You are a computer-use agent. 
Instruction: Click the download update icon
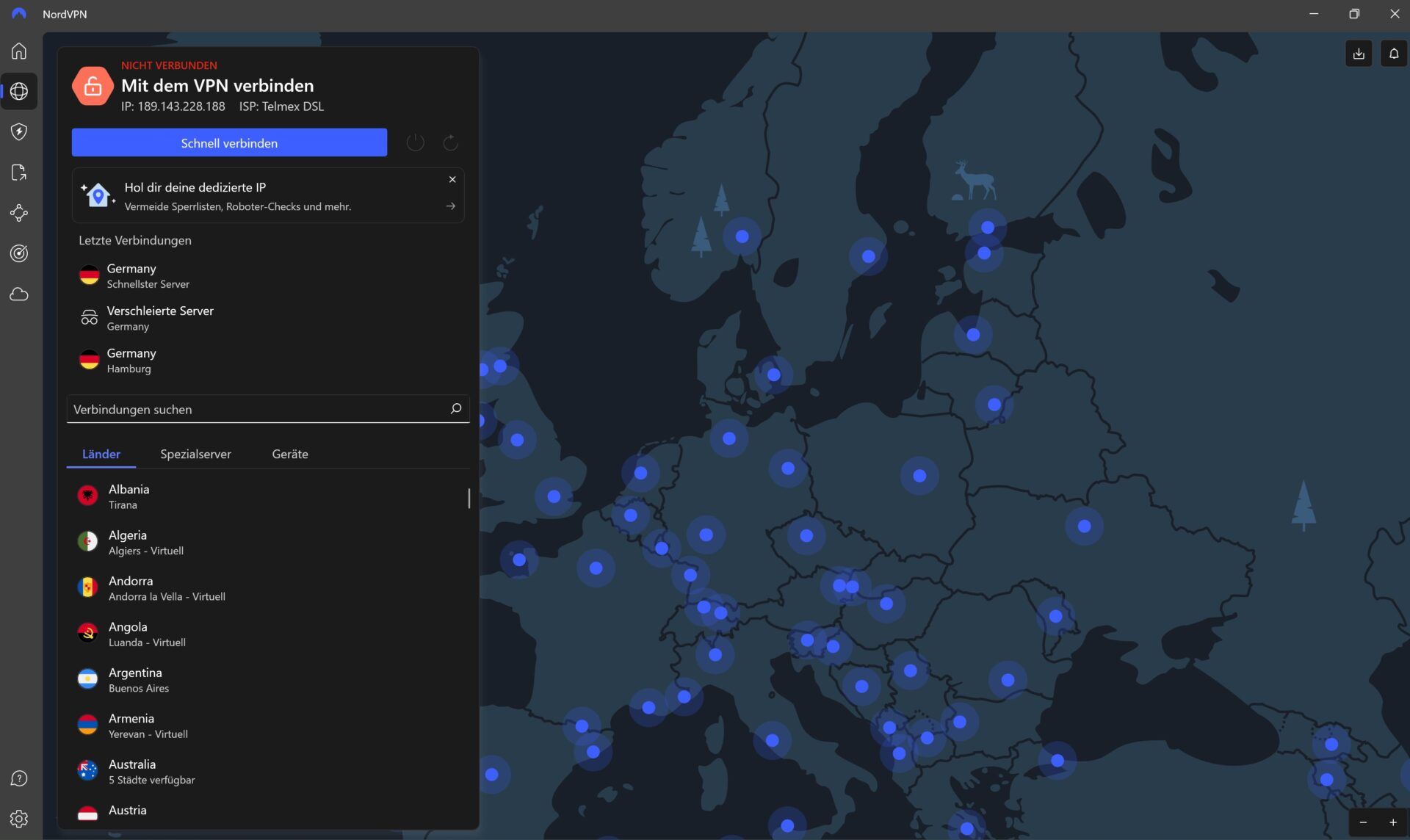(1359, 54)
